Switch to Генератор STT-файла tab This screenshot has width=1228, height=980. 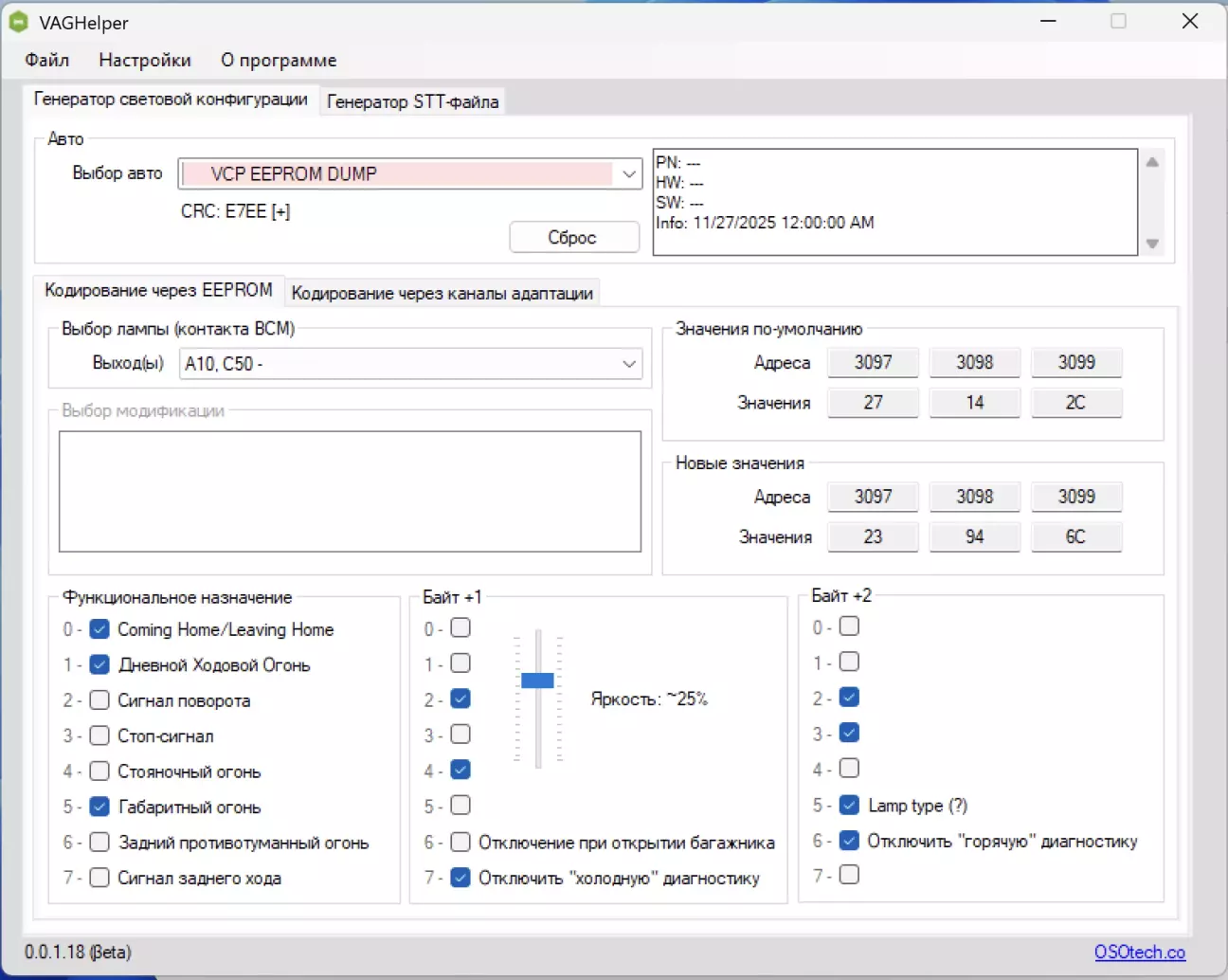(412, 101)
